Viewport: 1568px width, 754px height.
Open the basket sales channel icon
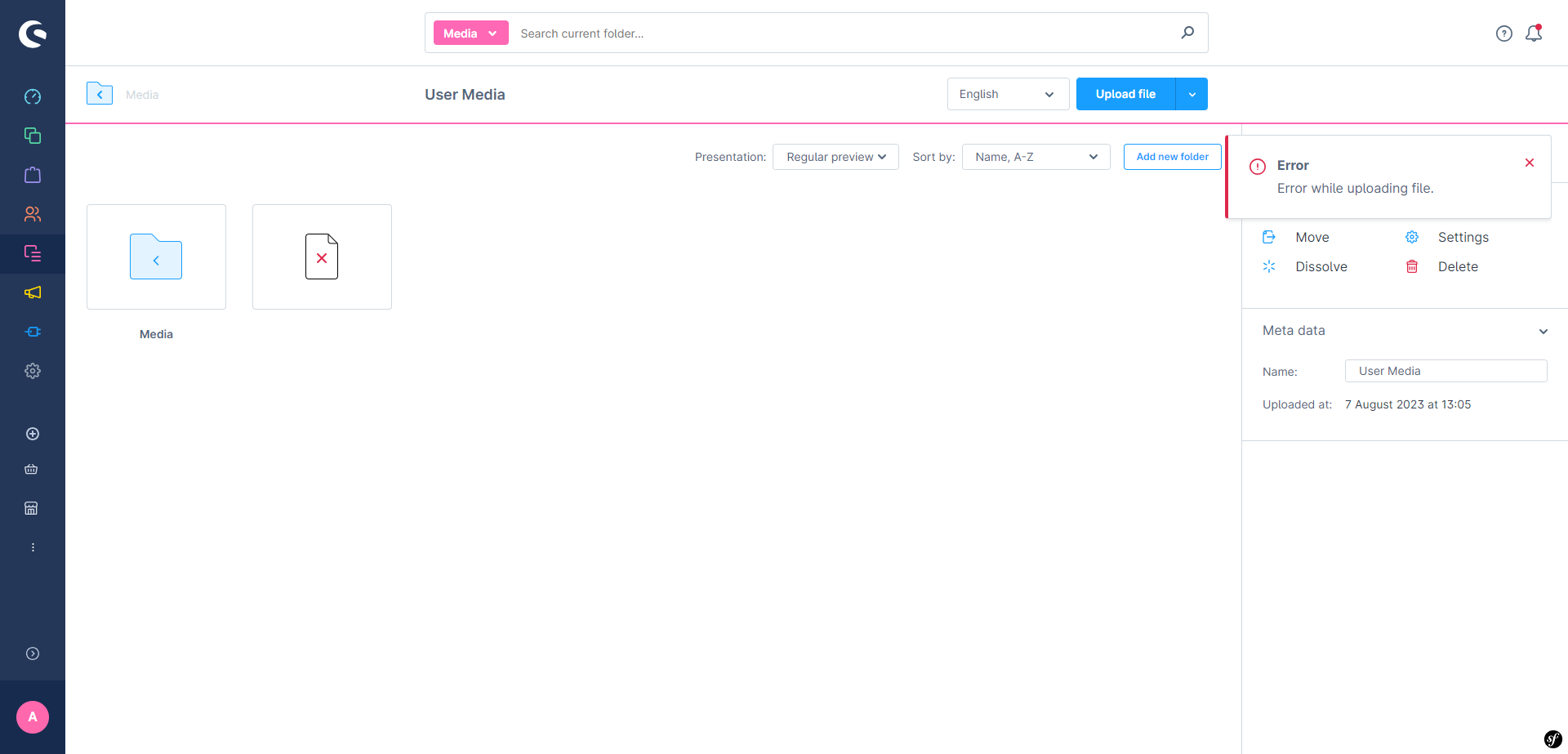31,469
